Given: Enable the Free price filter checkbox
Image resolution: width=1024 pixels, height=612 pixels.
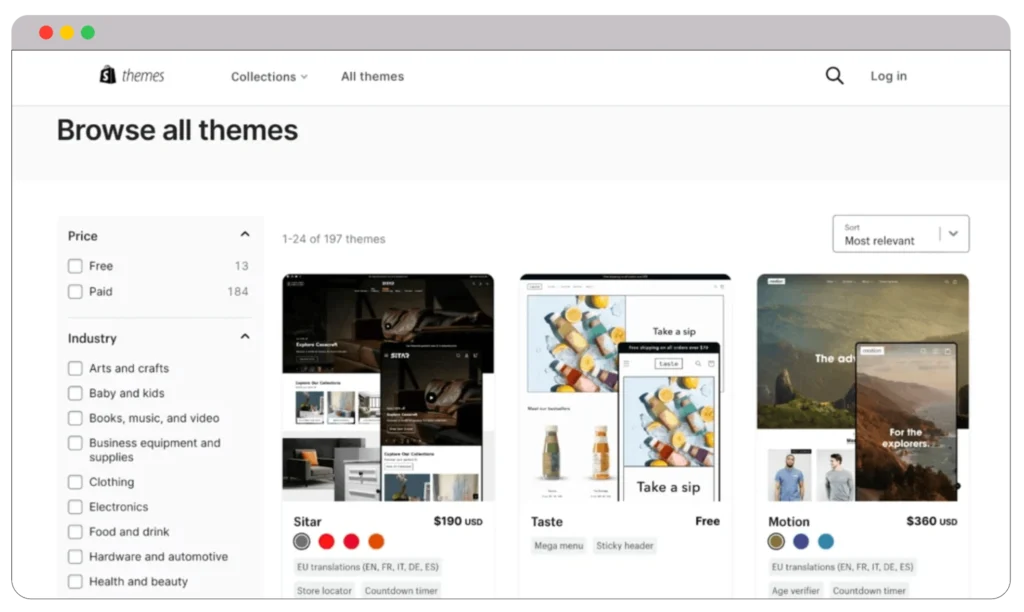Looking at the screenshot, I should click(x=75, y=265).
